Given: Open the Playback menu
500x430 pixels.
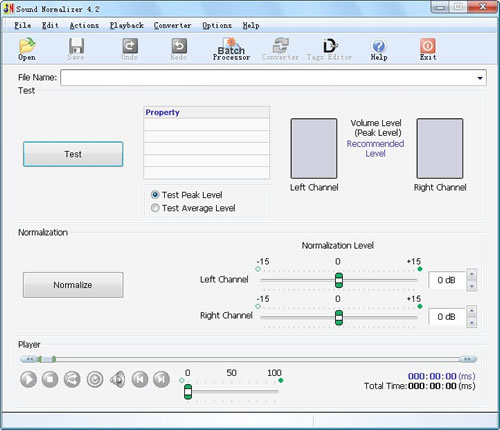Looking at the screenshot, I should (127, 25).
